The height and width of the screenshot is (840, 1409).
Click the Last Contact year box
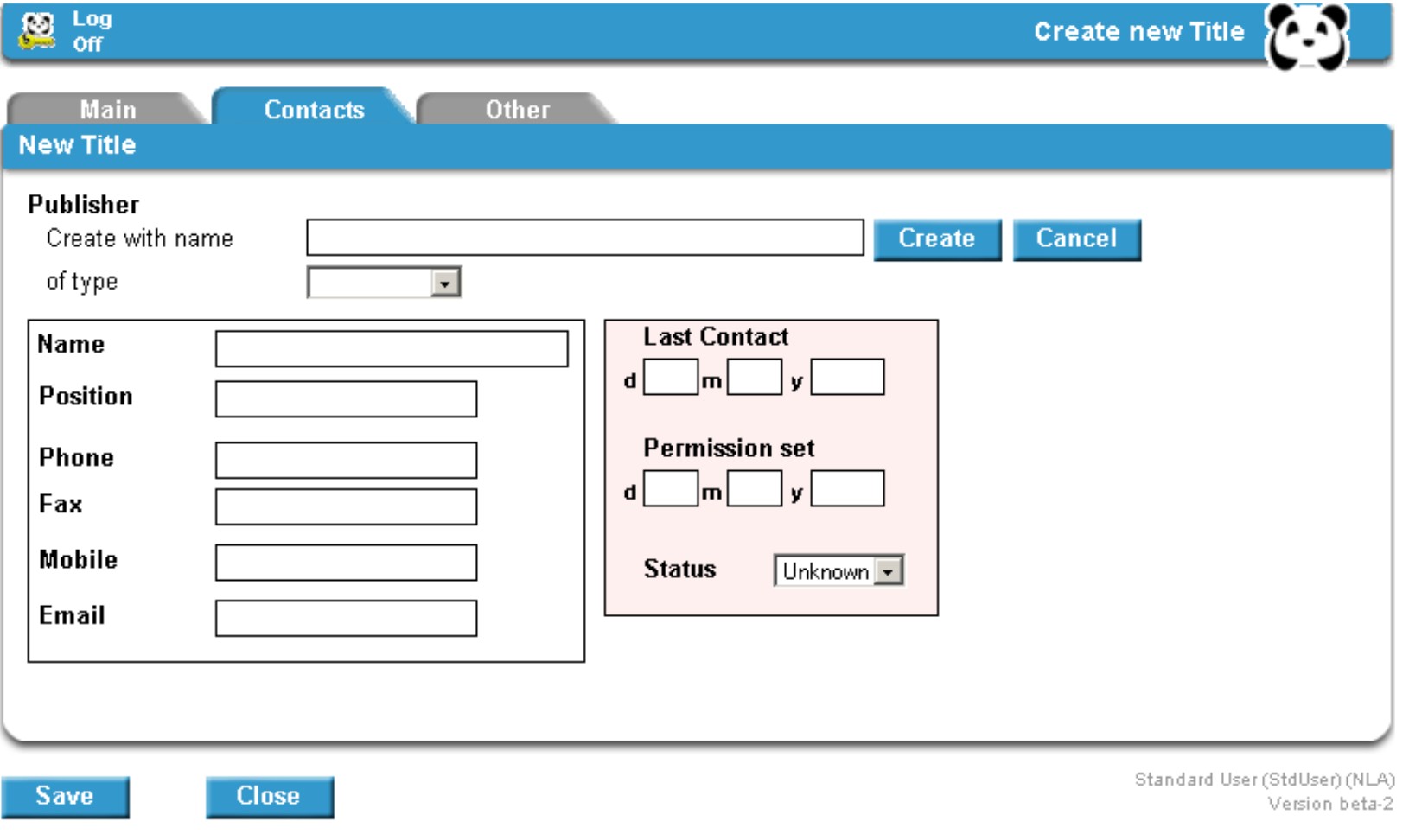tap(847, 378)
